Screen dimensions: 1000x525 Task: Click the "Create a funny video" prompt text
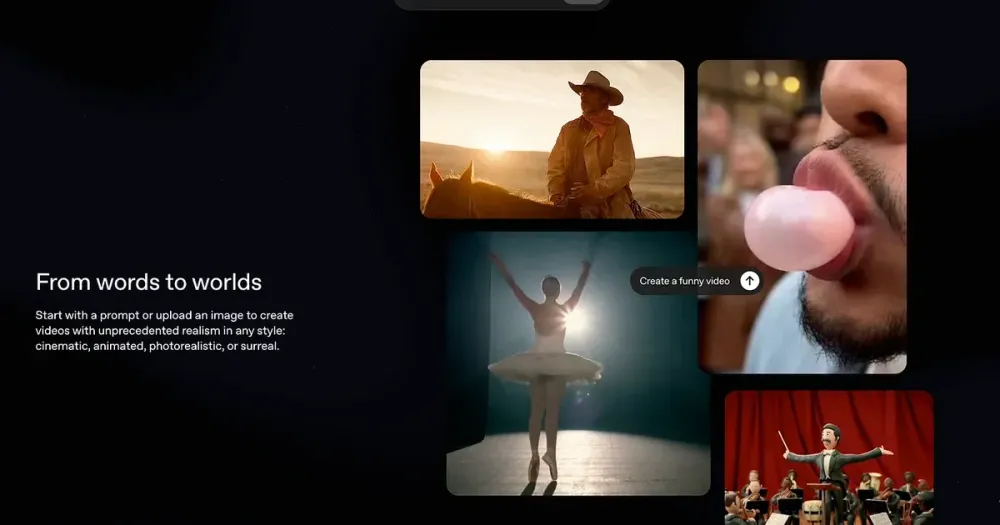click(684, 281)
